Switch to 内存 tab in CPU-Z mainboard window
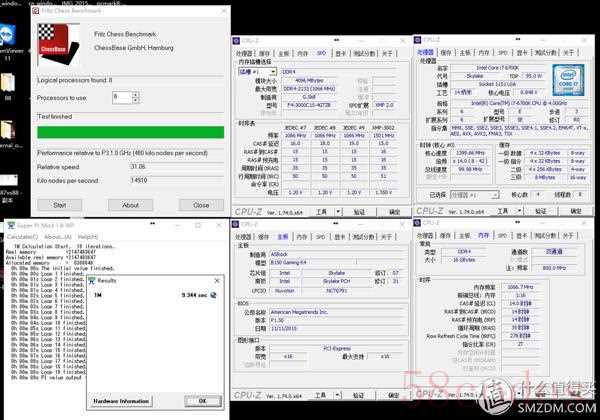600x420 pixels. (302, 237)
